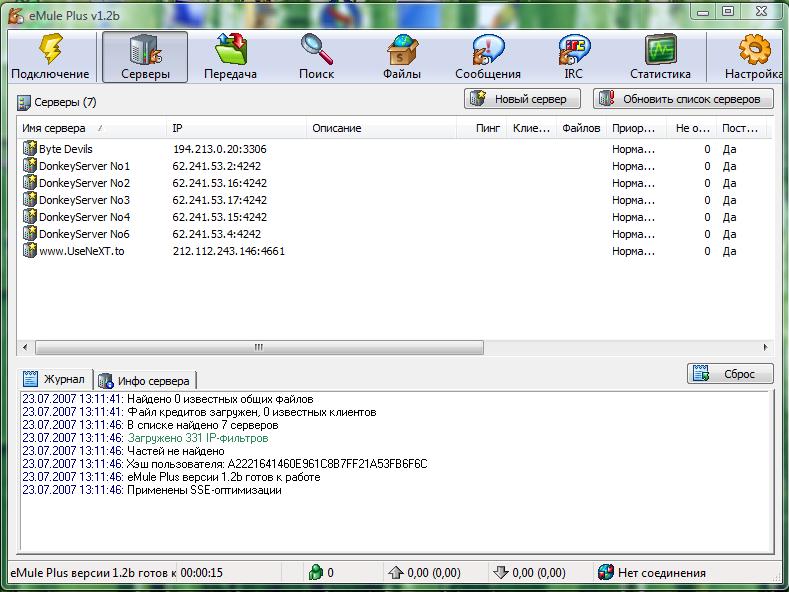Viewport: 789px width, 592px height.
Task: Select IP 62.241.53.17:4242
Action: click(x=219, y=200)
